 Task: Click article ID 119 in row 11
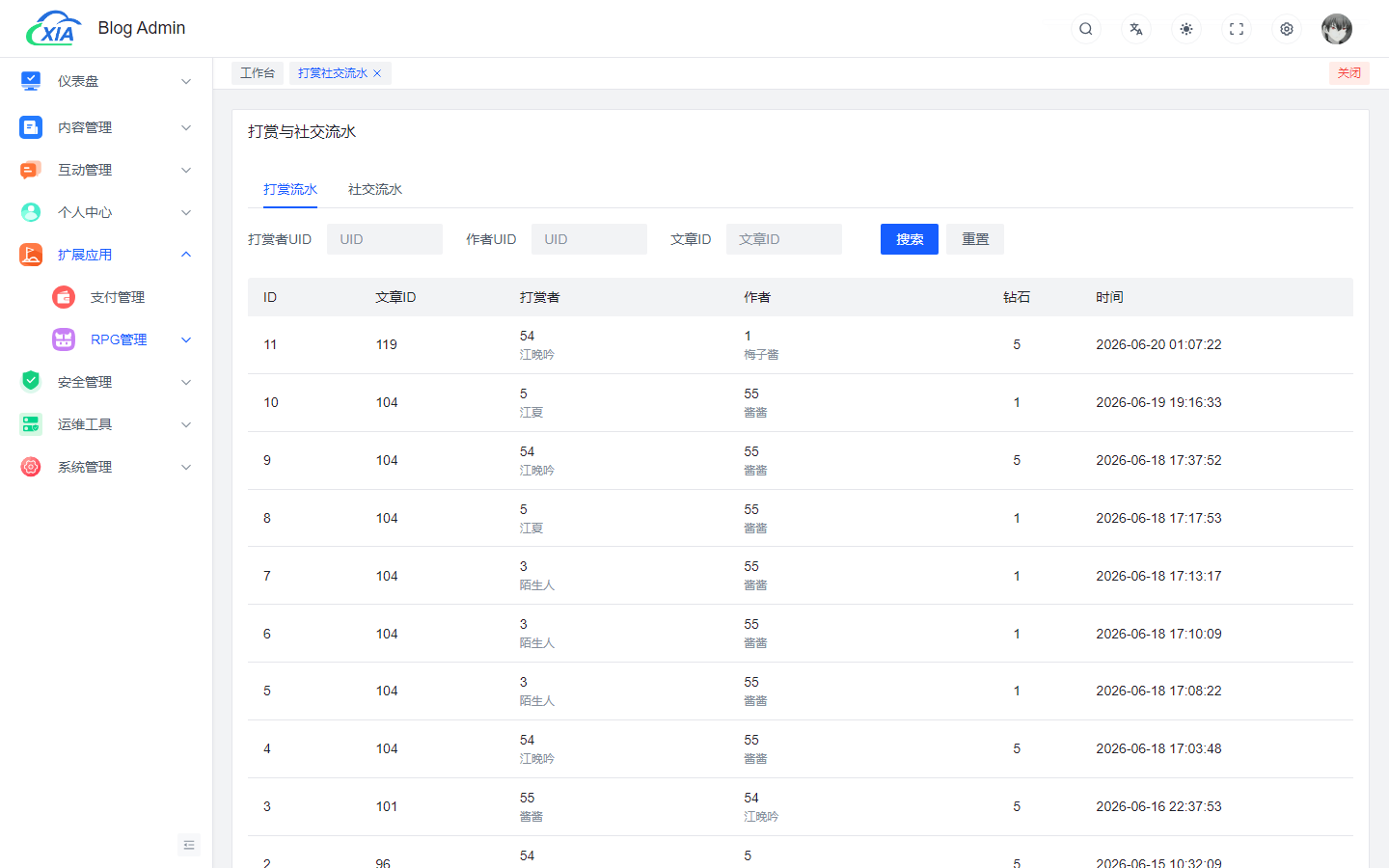coord(387,344)
